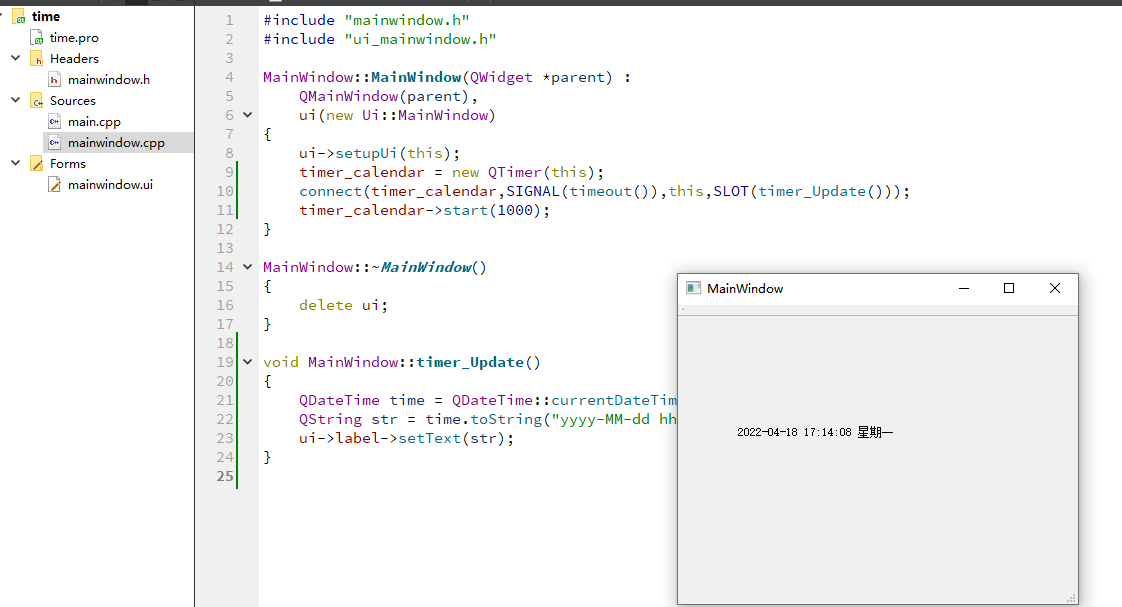Open the time.pro file icon
Screen dimensions: 1122x607
coord(36,37)
